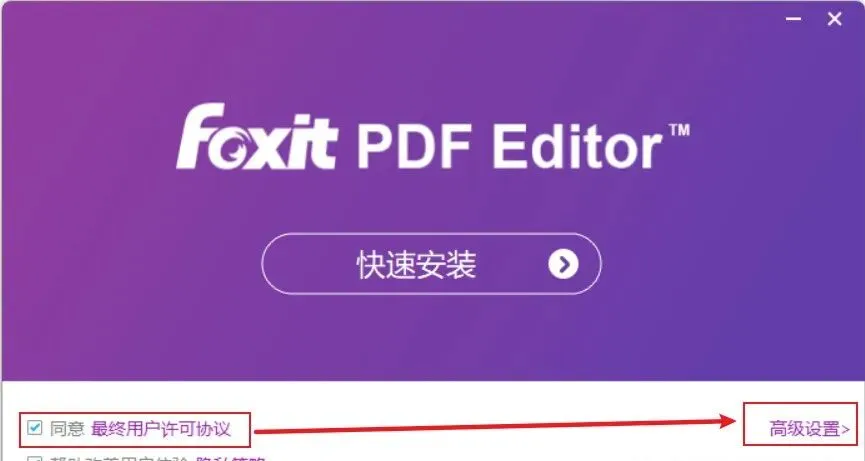Viewport: 865px width, 461px height.
Task: Click the Editor word in the title
Action: 577,146
